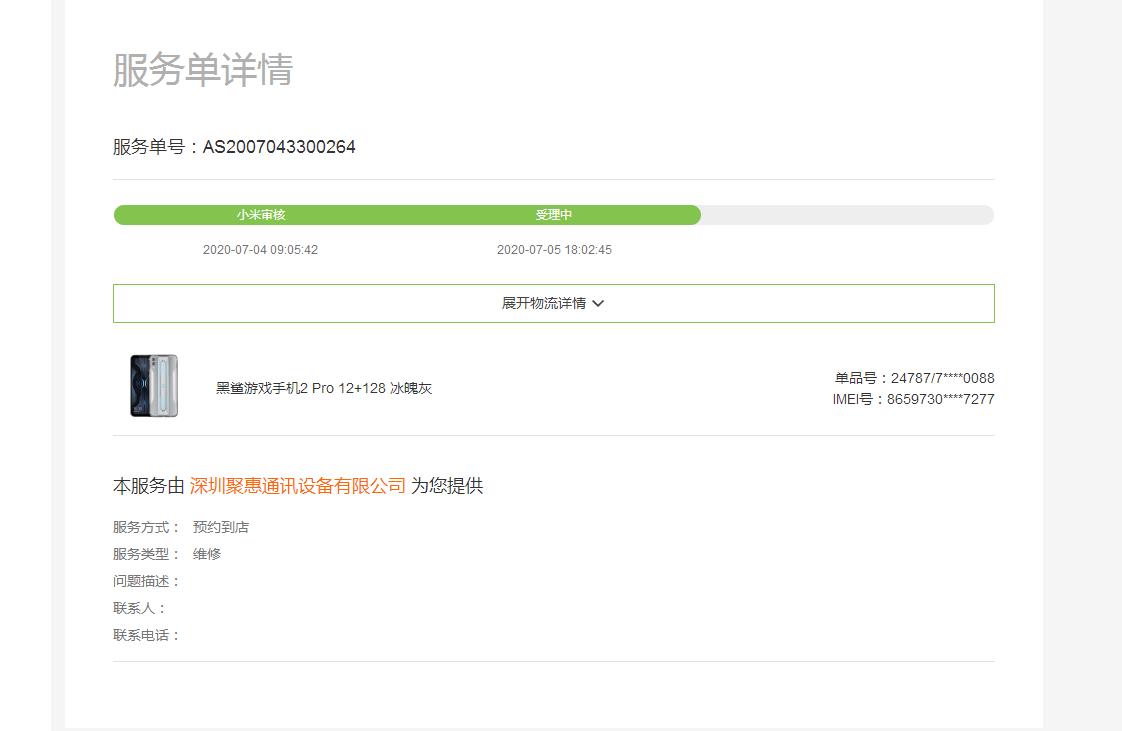
Task: Click the 联系电话 label
Action: 146,635
